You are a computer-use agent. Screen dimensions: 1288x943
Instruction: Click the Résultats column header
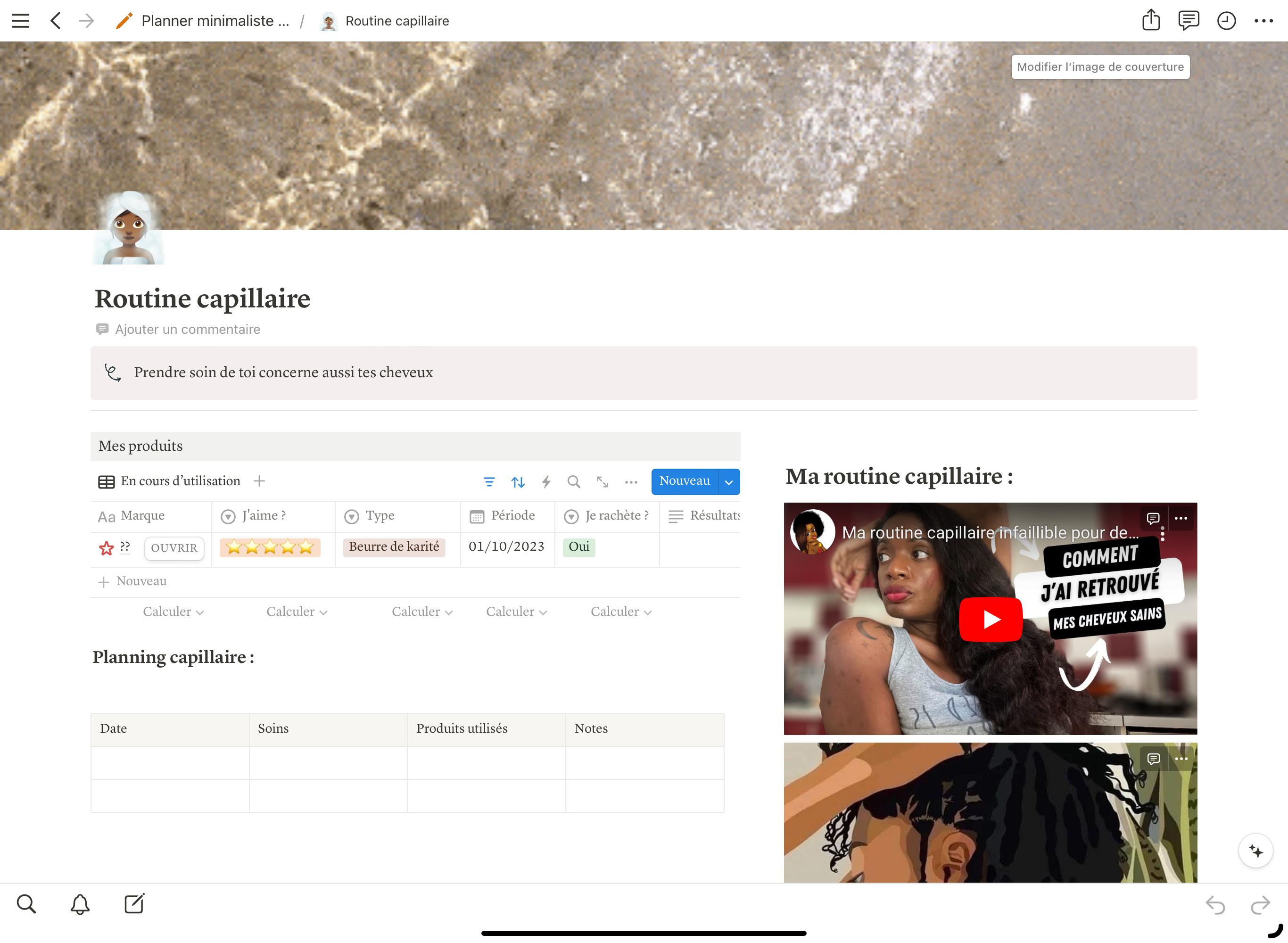pyautogui.click(x=700, y=516)
